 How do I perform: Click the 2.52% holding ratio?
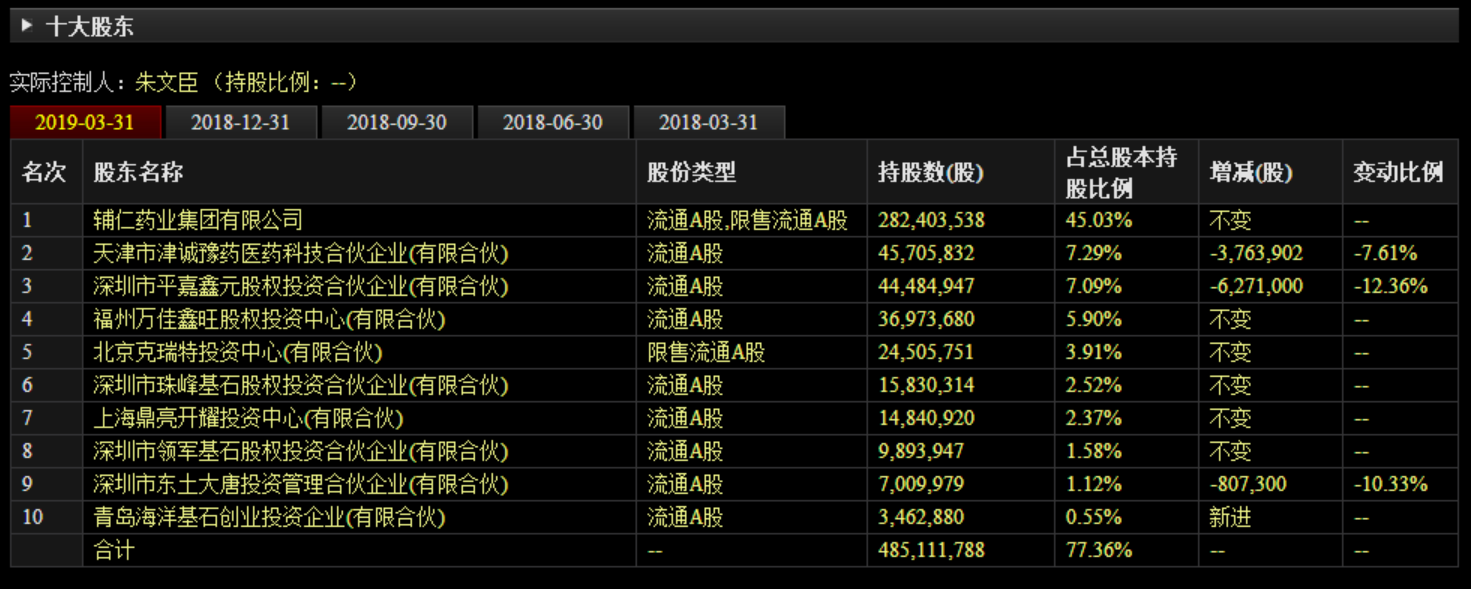(x=1094, y=385)
